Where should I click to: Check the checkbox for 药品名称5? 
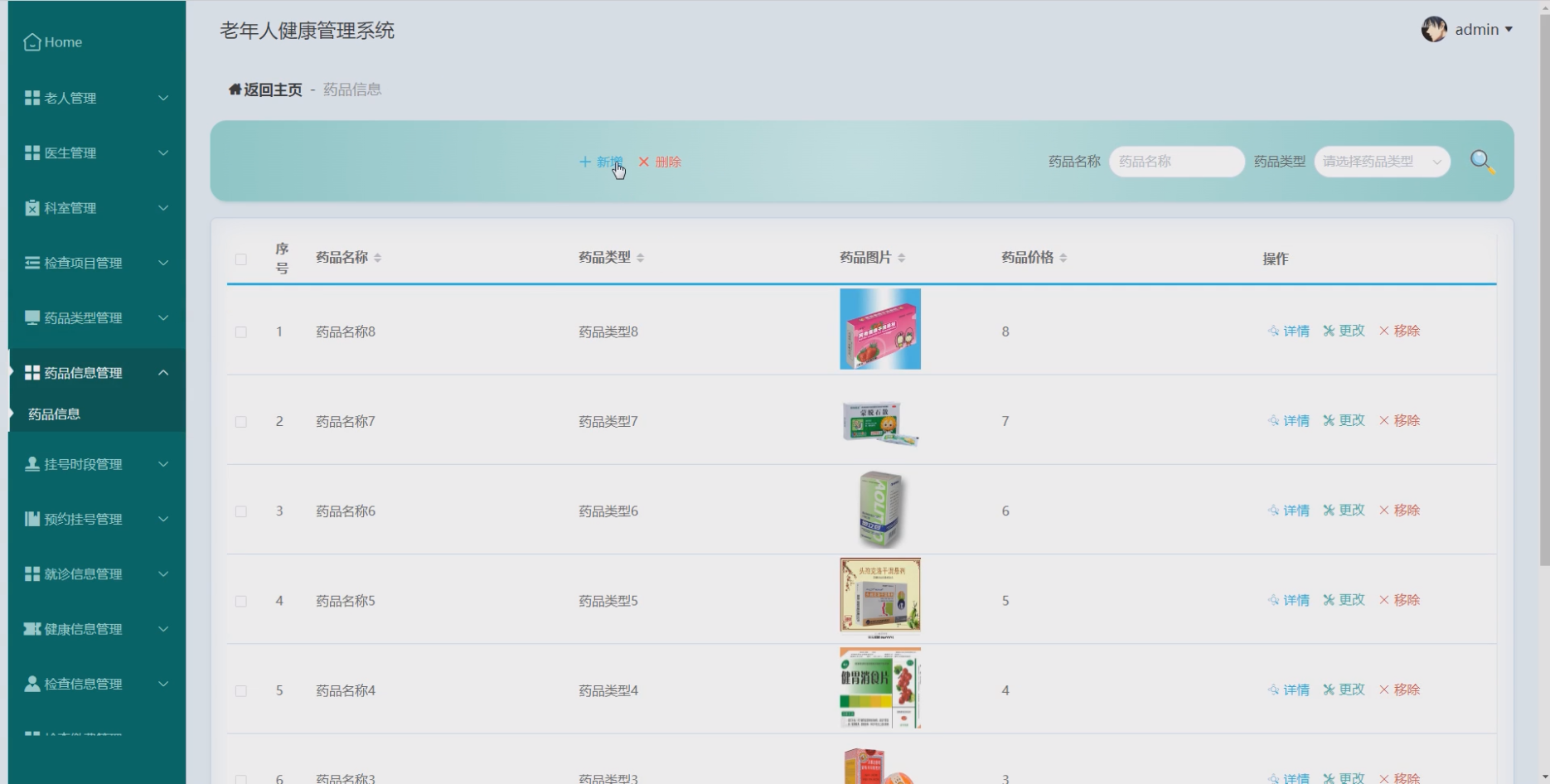240,601
